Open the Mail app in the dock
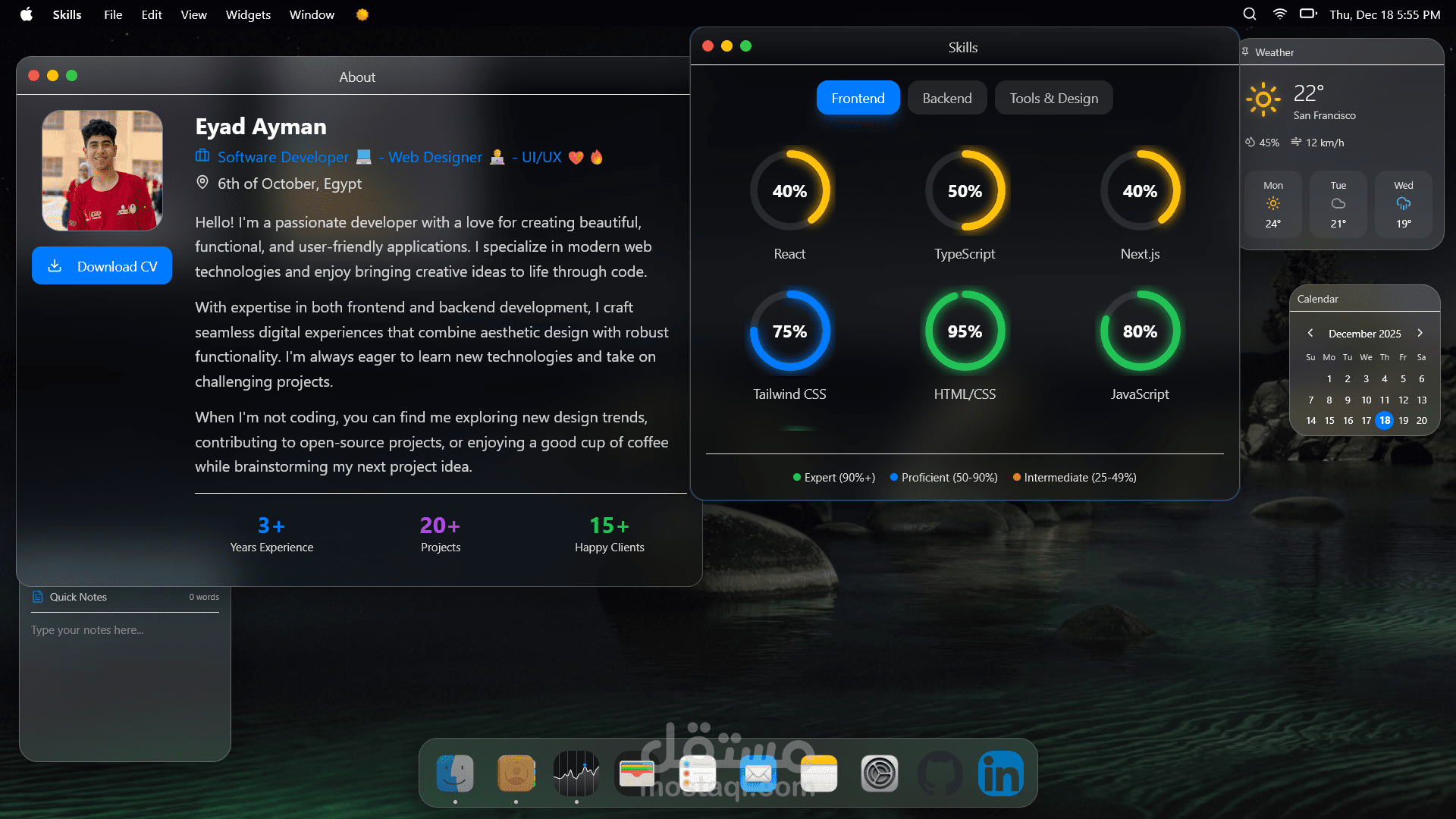The height and width of the screenshot is (819, 1456). click(x=758, y=773)
